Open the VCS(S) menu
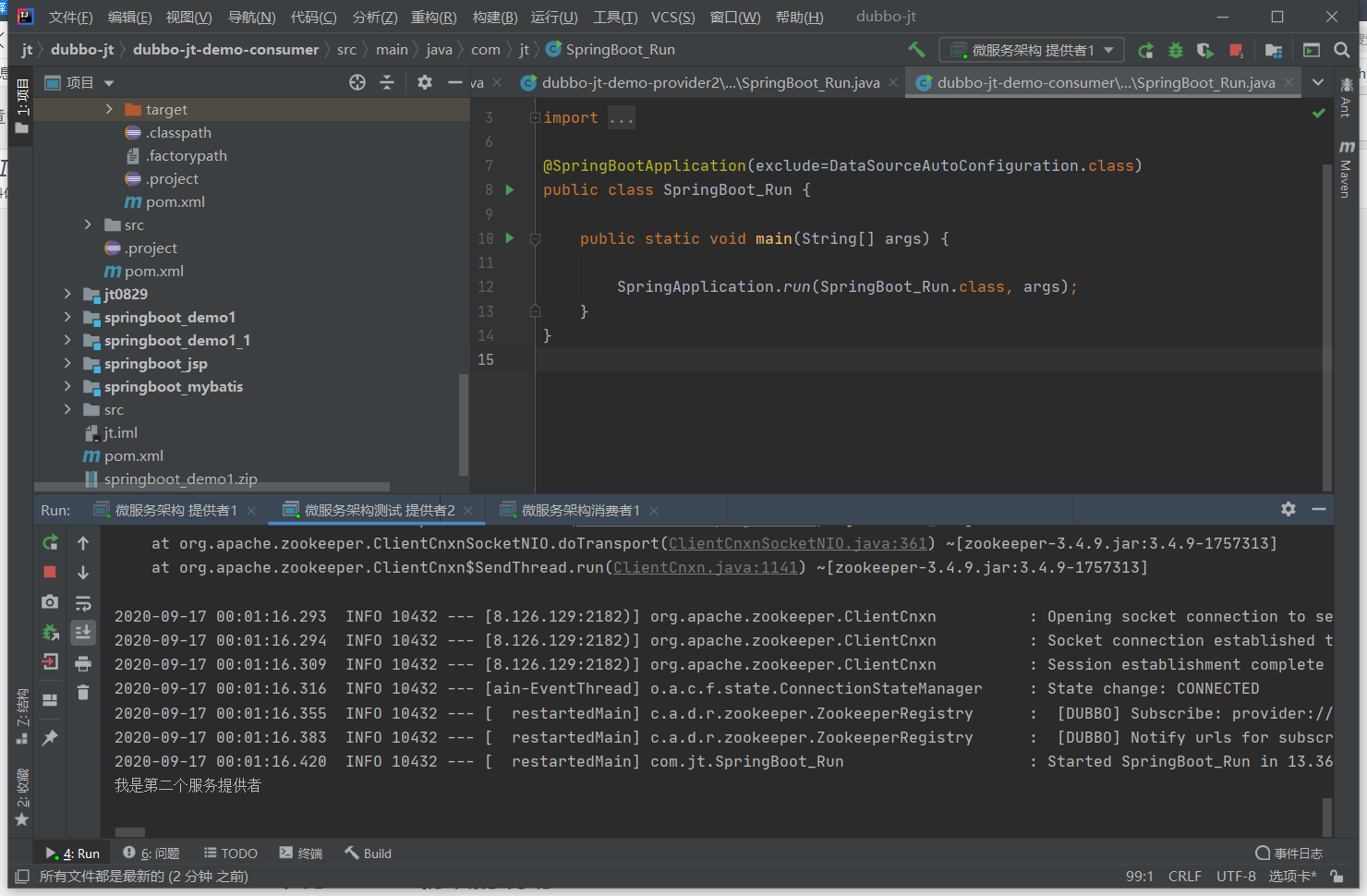Image resolution: width=1367 pixels, height=896 pixels. point(672,17)
